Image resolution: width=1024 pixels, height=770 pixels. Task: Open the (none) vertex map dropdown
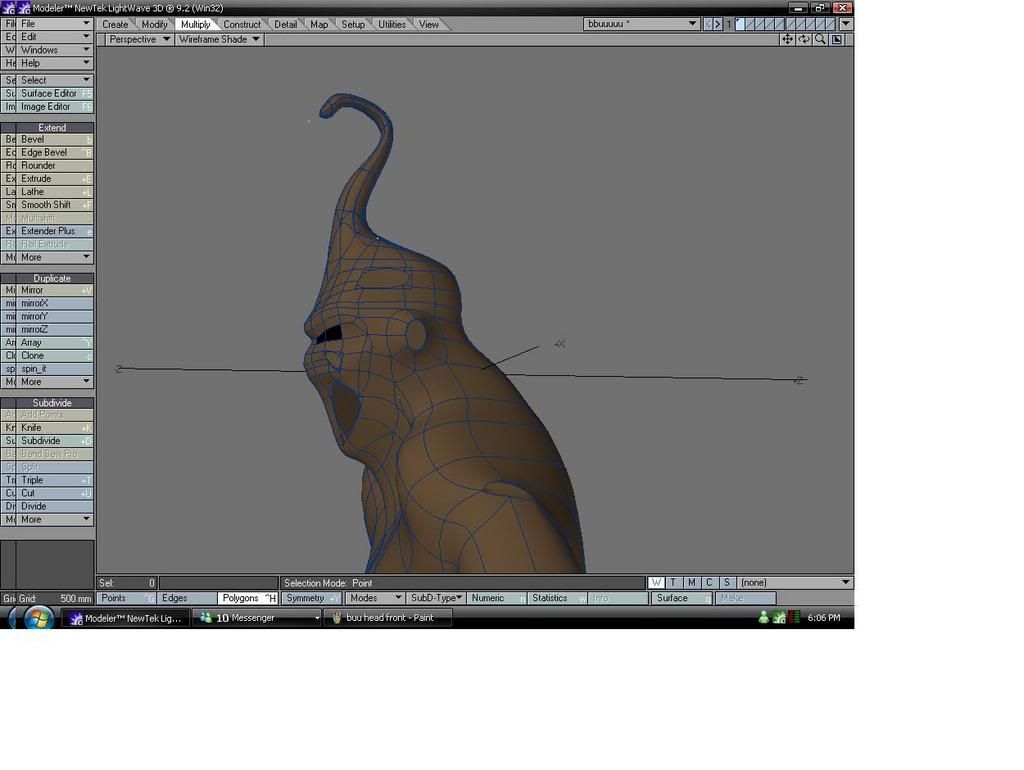(795, 583)
